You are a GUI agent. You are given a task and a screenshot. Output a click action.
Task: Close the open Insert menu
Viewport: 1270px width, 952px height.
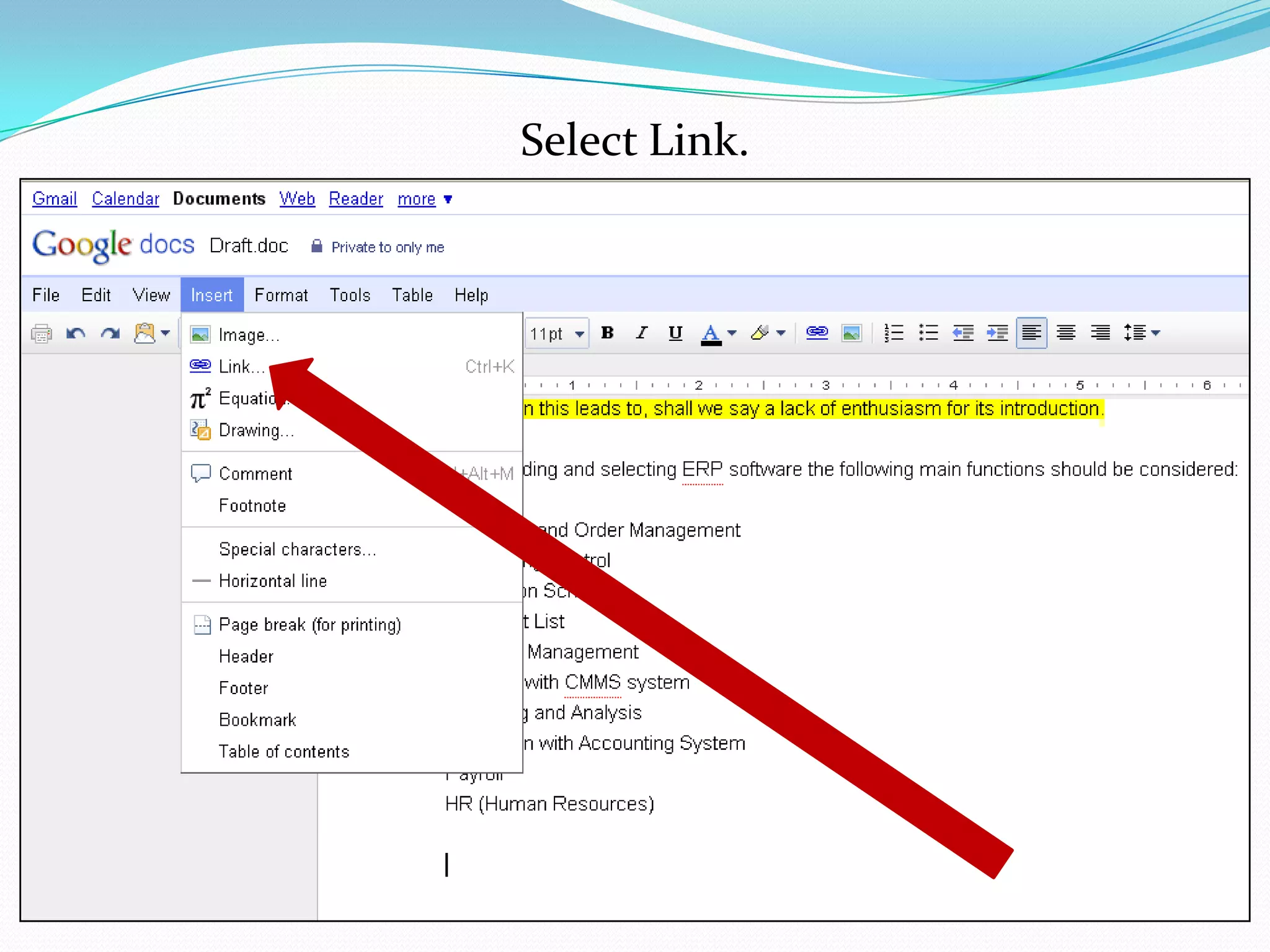point(212,295)
